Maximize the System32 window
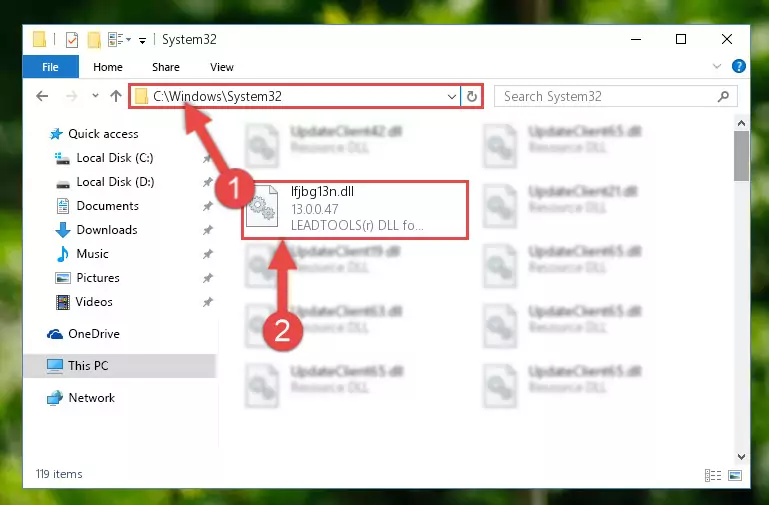This screenshot has height=505, width=769. click(681, 39)
